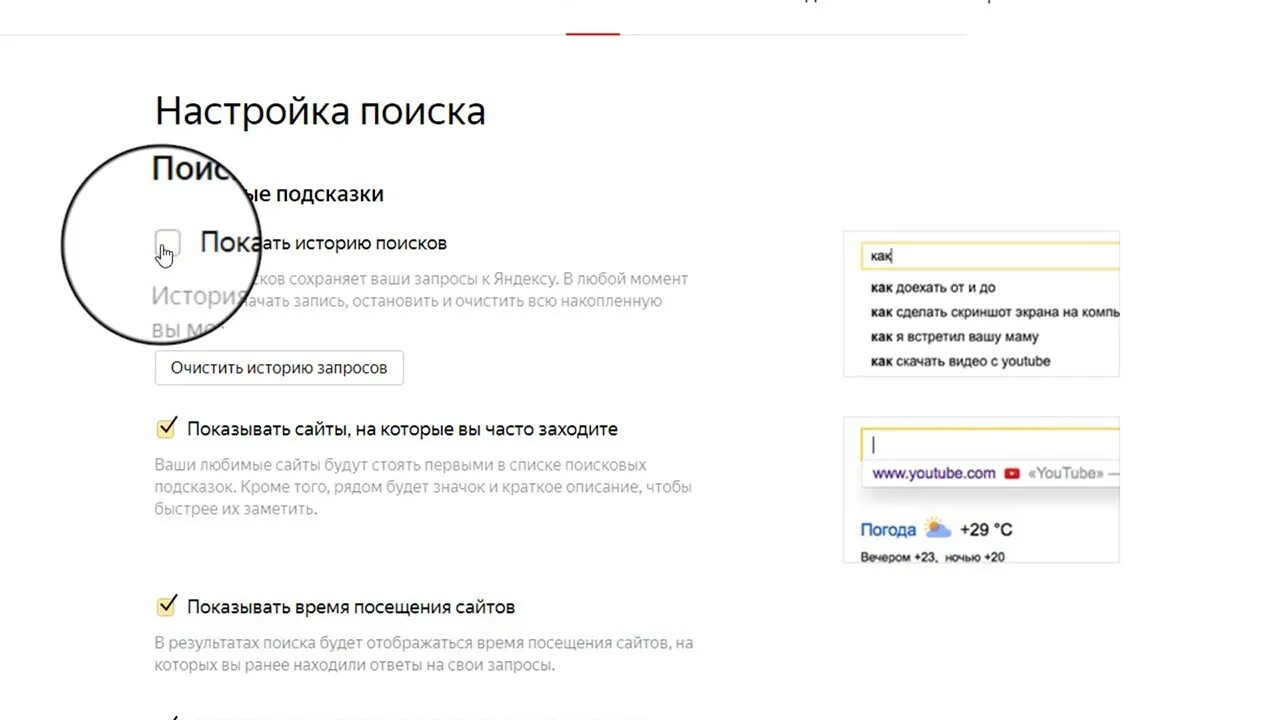Click the empty search field above the YouTube suggestion
The height and width of the screenshot is (720, 1280).
point(990,444)
